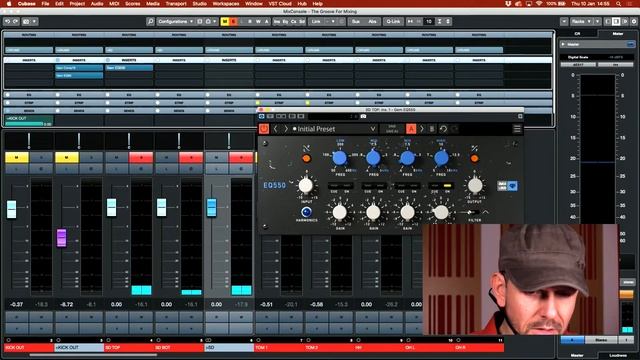Deactivate all solo red S toolbar button
The image size is (640, 360).
(233, 21)
